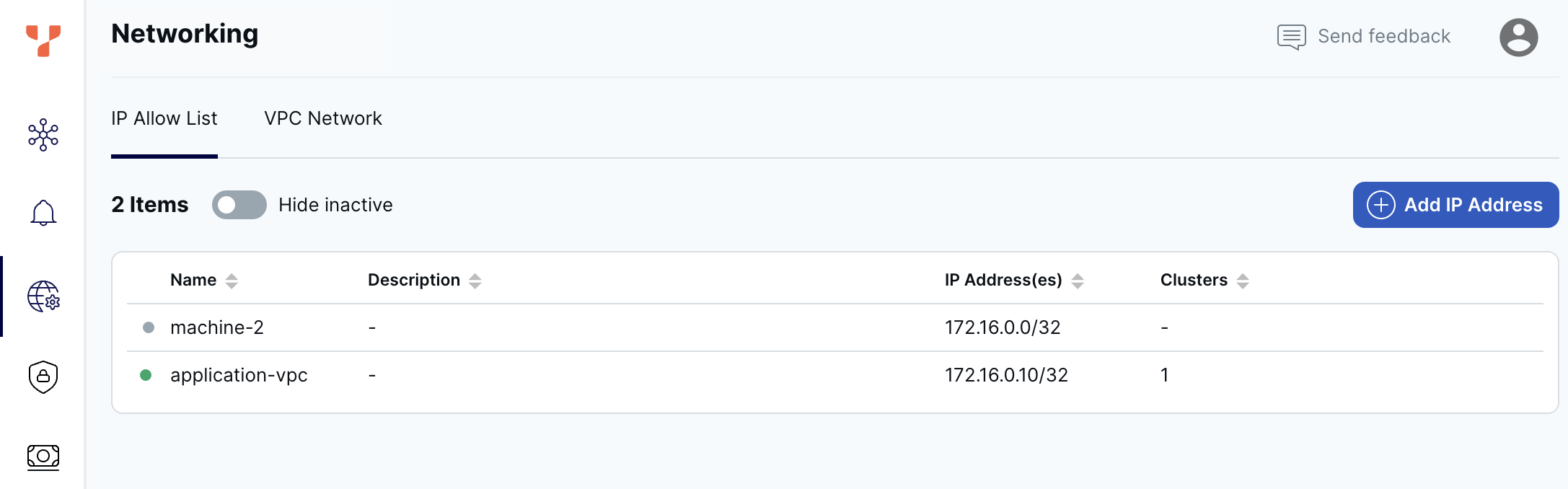Open Send feedback
Image resolution: width=1568 pixels, height=489 pixels.
[1383, 35]
